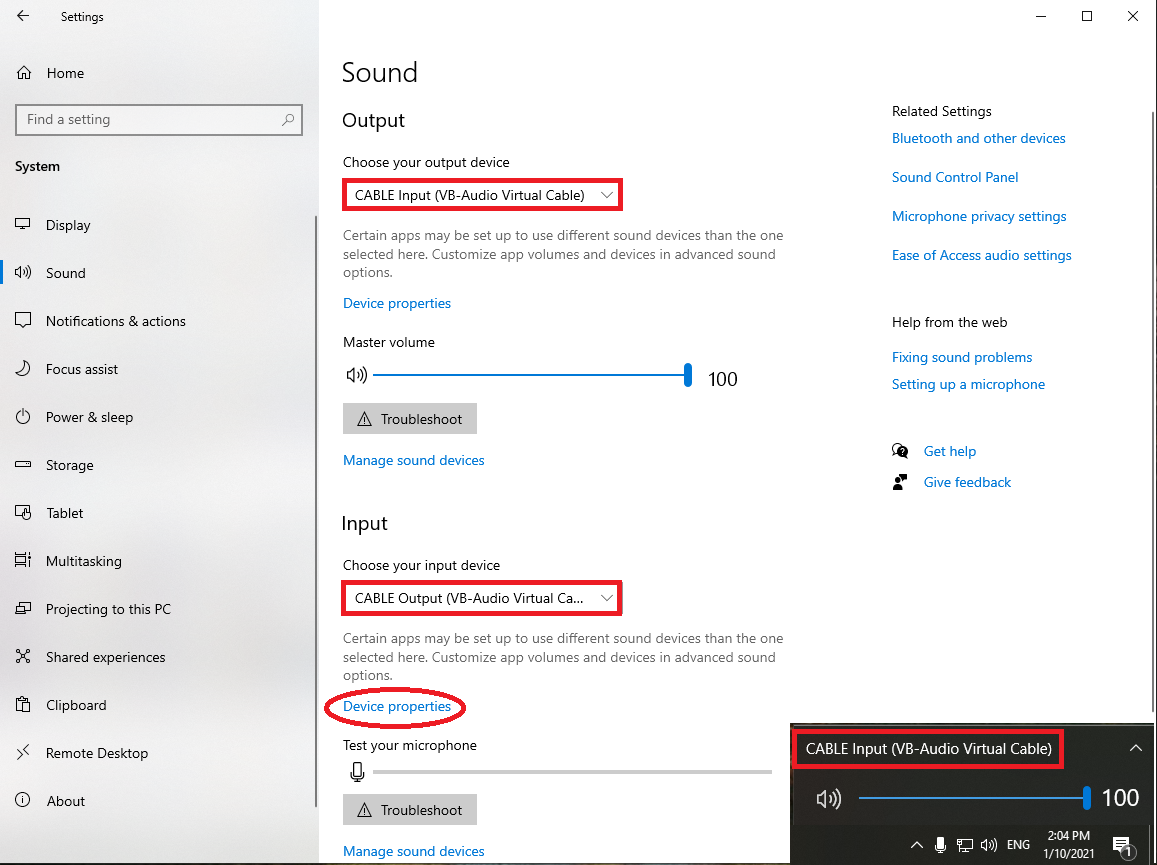Open Setting up a microphone link

pyautogui.click(x=968, y=385)
